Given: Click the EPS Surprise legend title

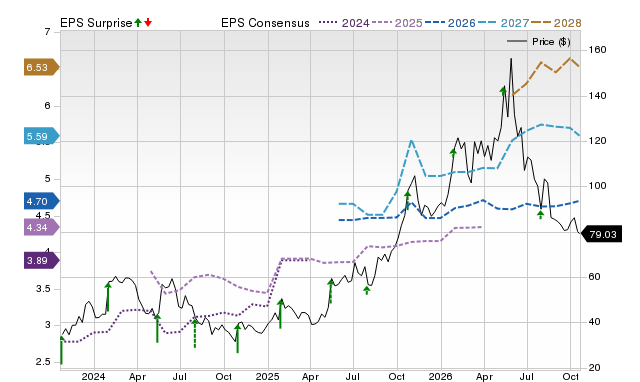Looking at the screenshot, I should coord(96,23).
